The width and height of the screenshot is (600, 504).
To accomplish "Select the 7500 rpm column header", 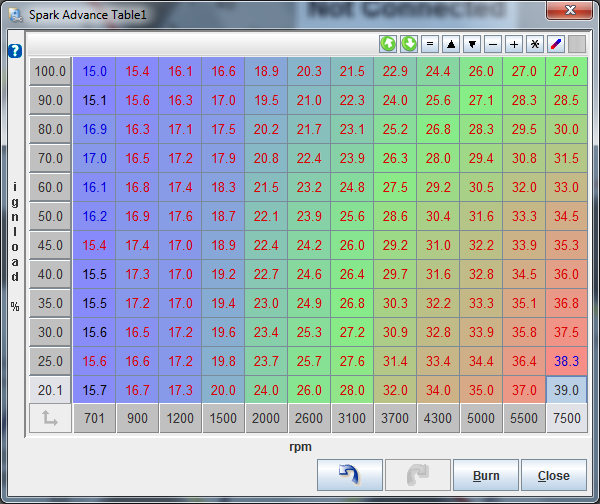I will click(566, 420).
